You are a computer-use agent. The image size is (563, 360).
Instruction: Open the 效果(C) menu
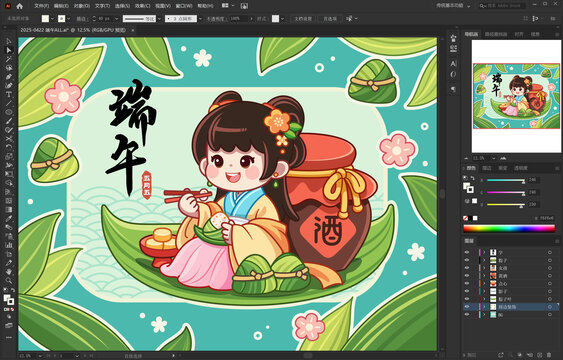143,6
